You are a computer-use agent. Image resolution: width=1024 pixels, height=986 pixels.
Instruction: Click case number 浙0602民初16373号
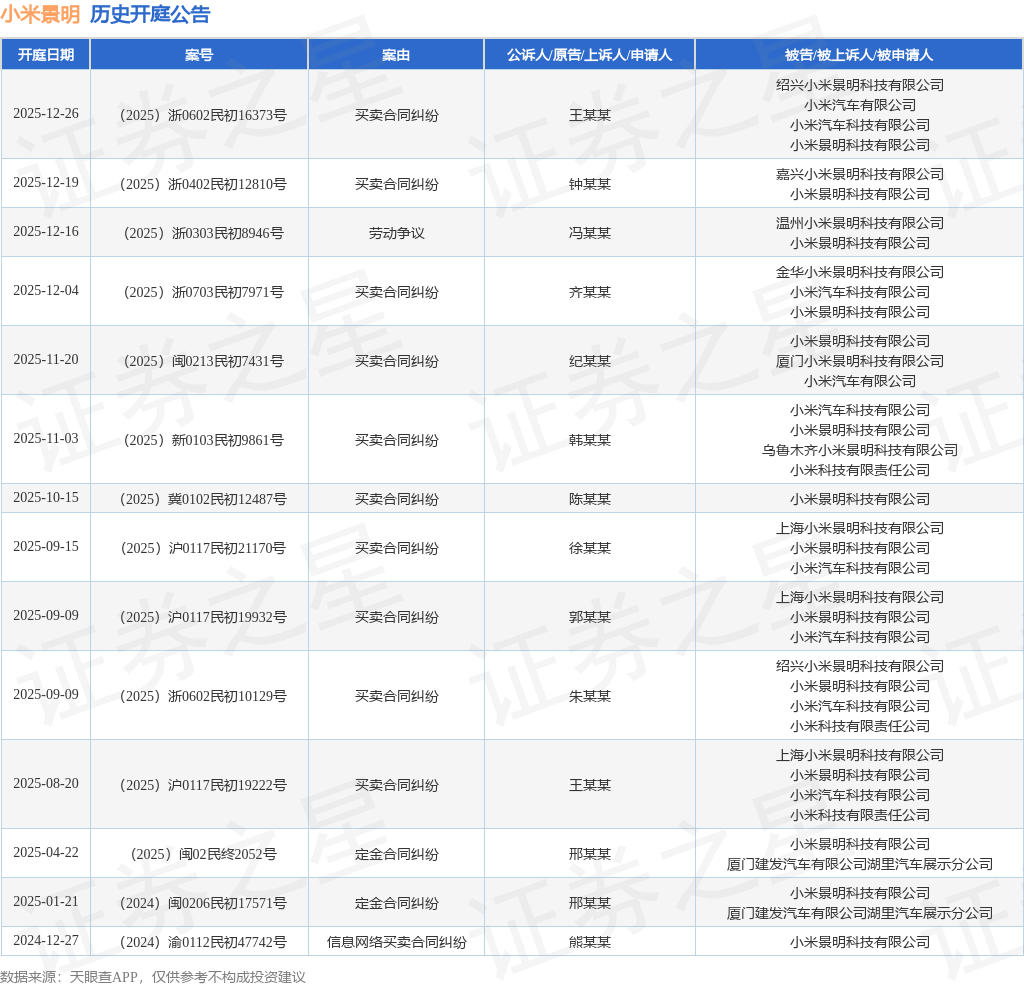pyautogui.click(x=203, y=115)
